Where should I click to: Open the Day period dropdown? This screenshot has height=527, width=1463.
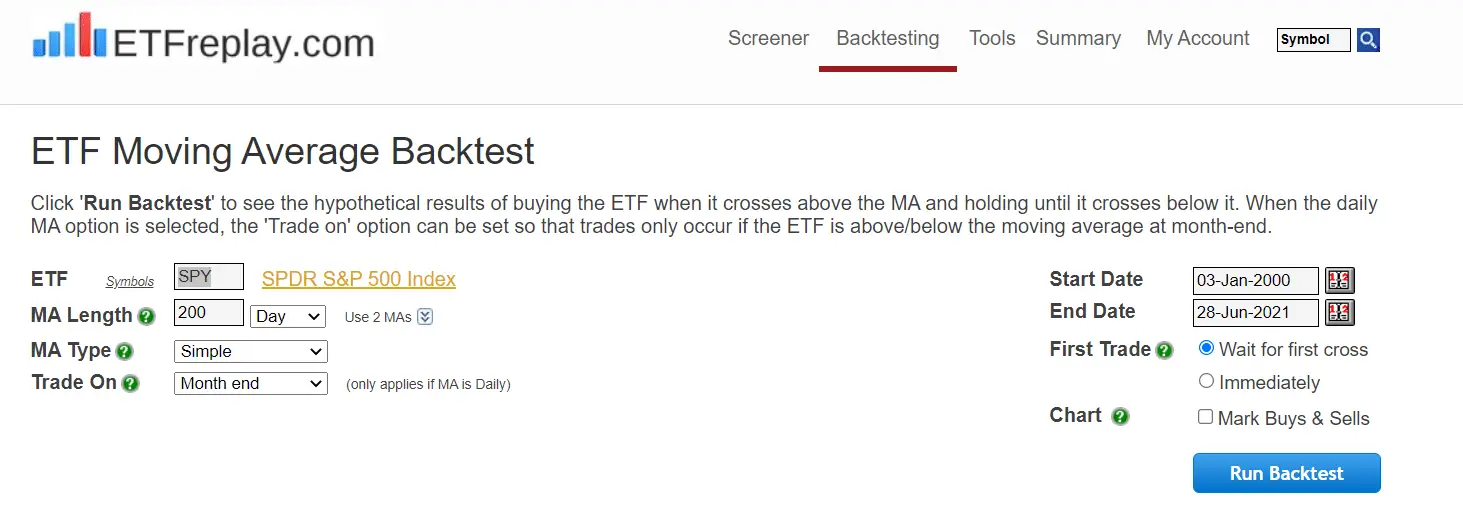coord(288,316)
